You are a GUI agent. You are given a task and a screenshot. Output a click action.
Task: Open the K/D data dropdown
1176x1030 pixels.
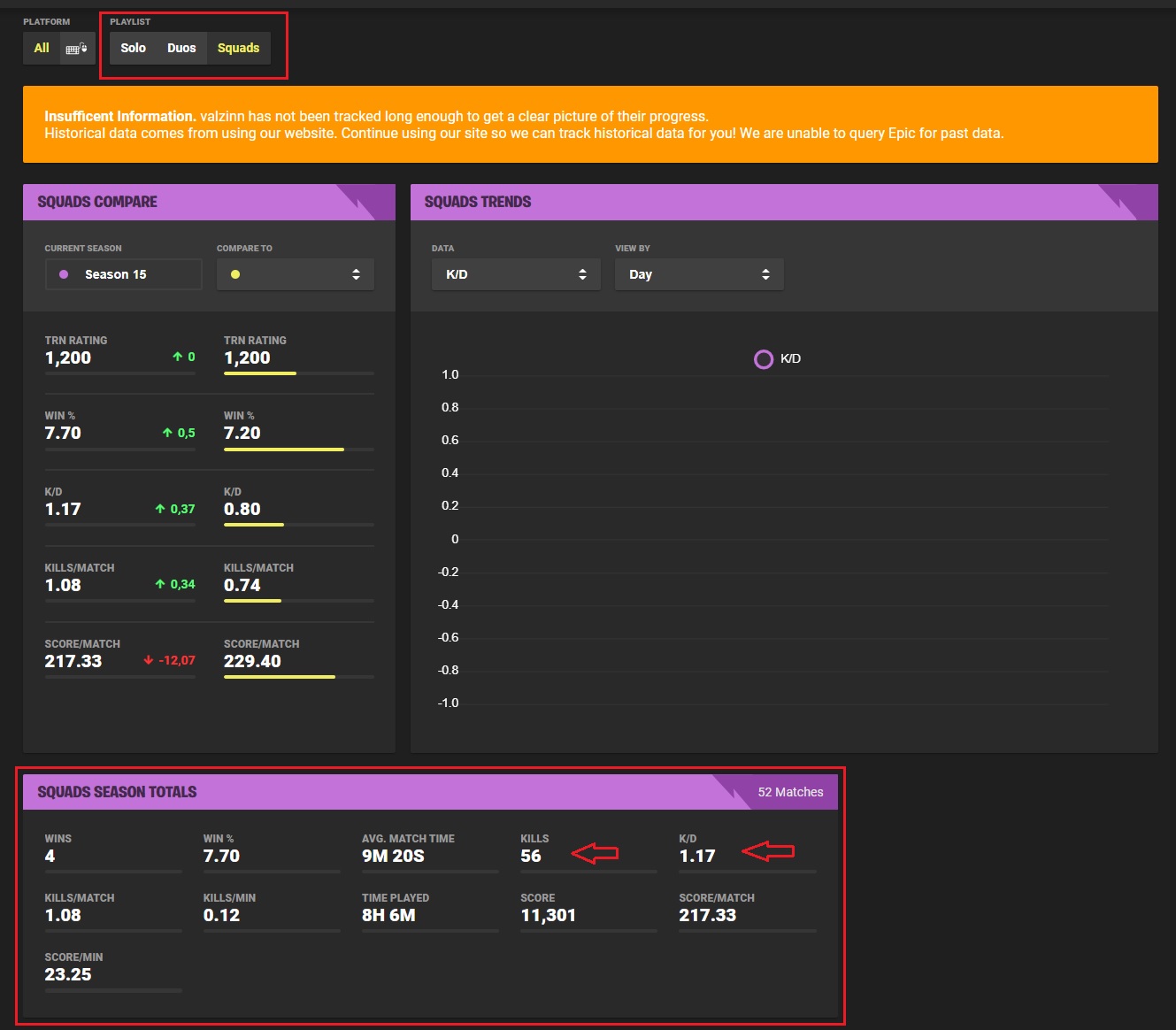coord(517,274)
